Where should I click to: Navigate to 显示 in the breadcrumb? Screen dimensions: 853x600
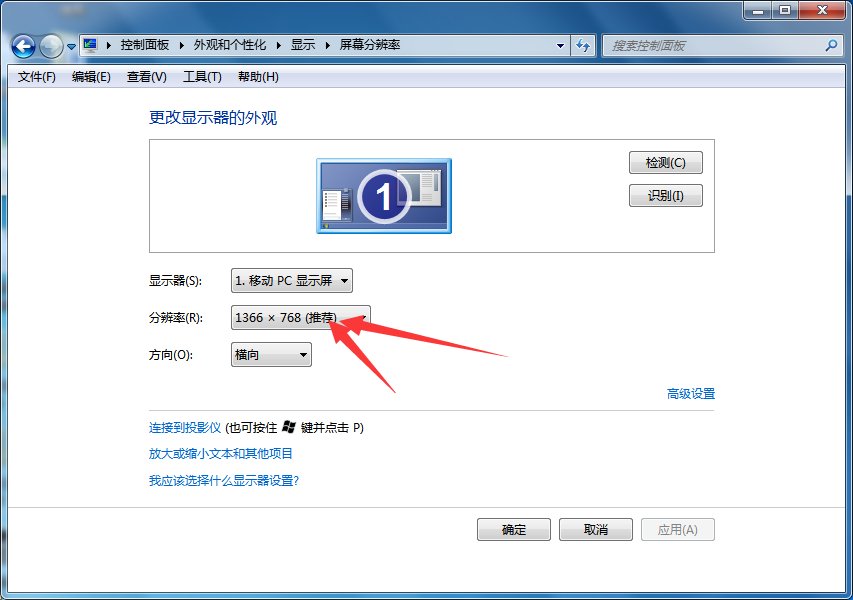click(303, 45)
